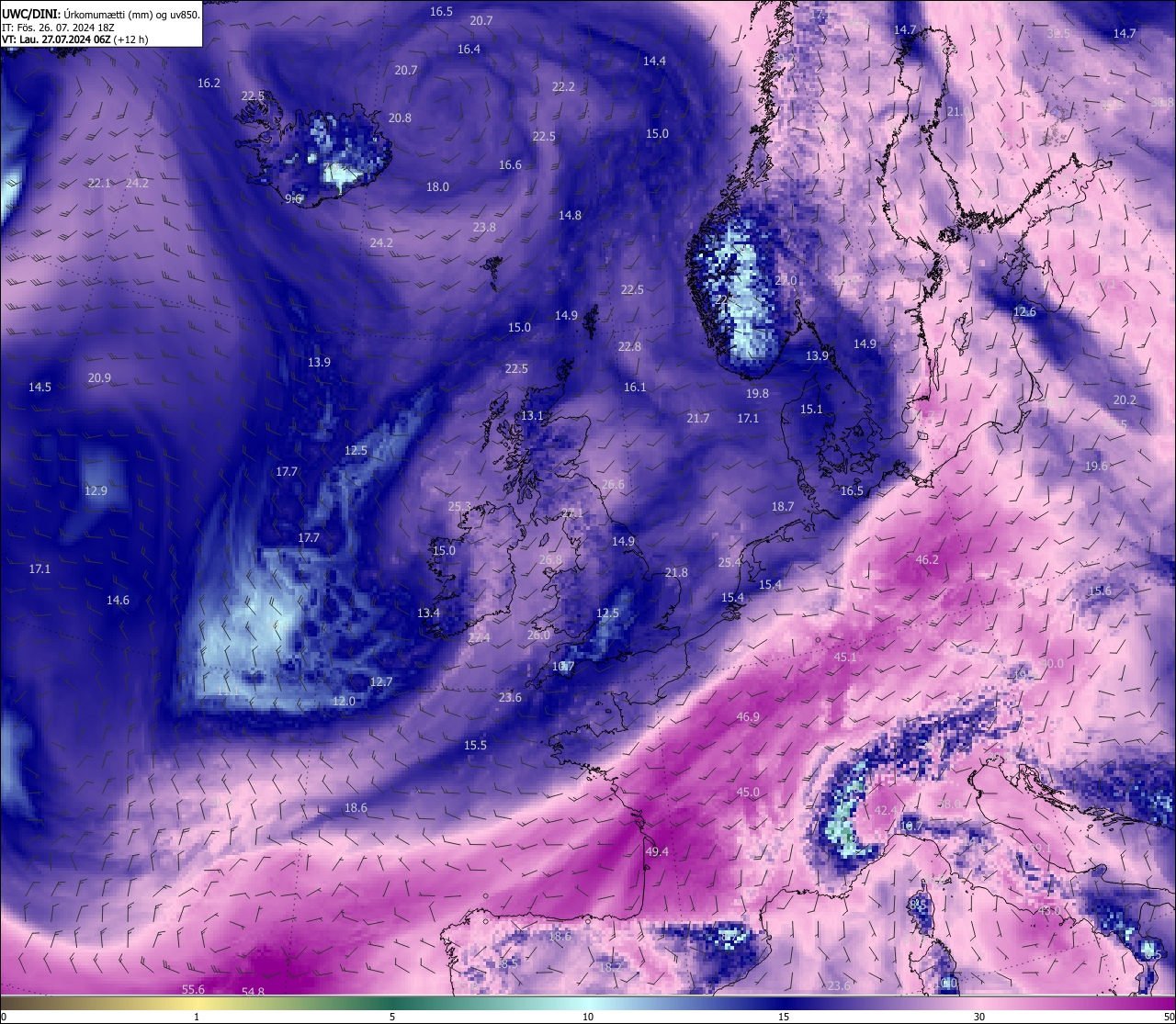Click the 10 tick on the colour scale
Screen dimensions: 1176x1024
click(588, 1017)
